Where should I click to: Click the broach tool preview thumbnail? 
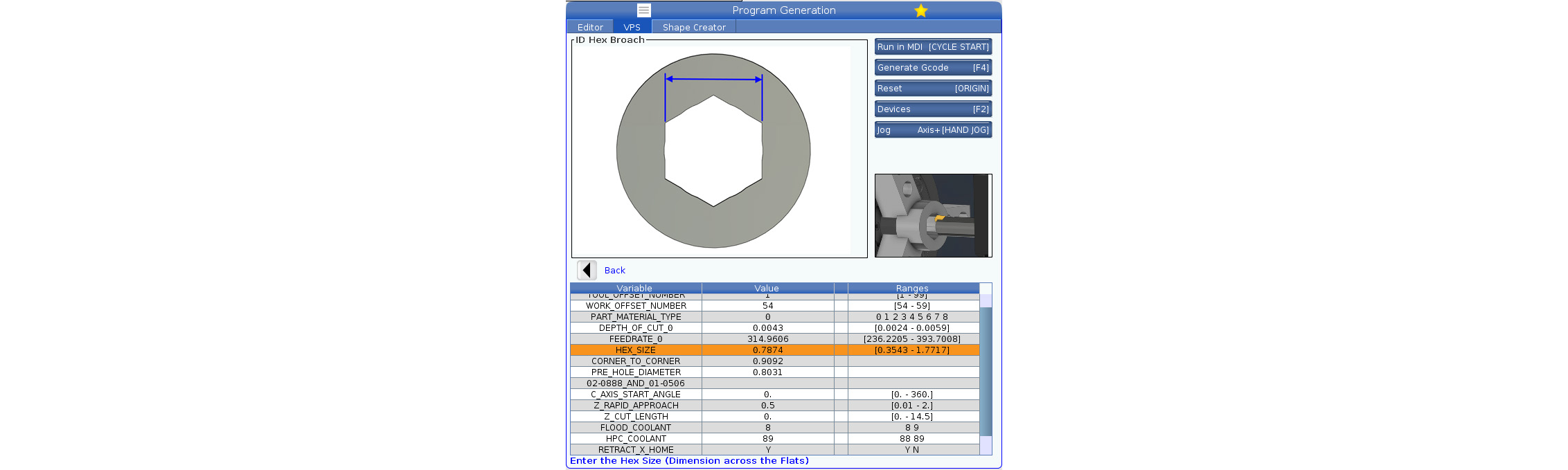click(933, 215)
